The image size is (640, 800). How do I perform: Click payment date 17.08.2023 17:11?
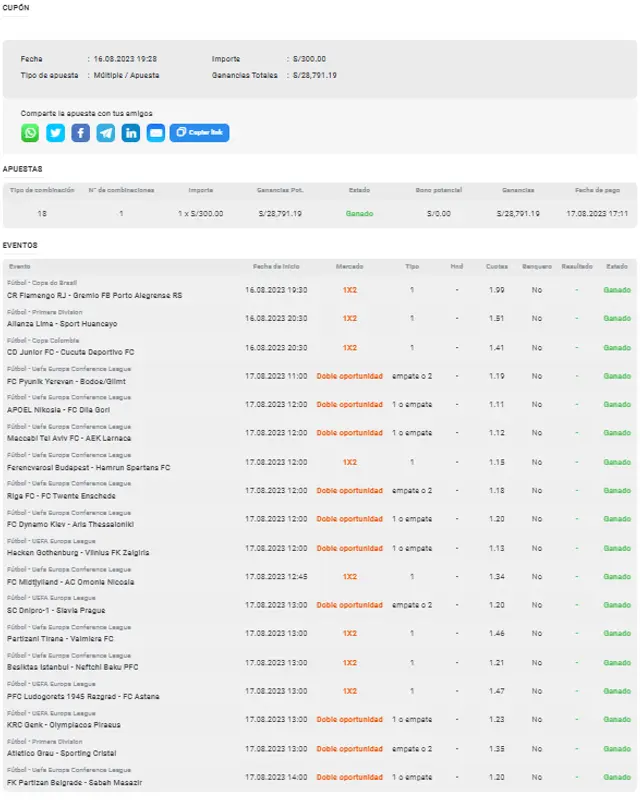coord(597,214)
